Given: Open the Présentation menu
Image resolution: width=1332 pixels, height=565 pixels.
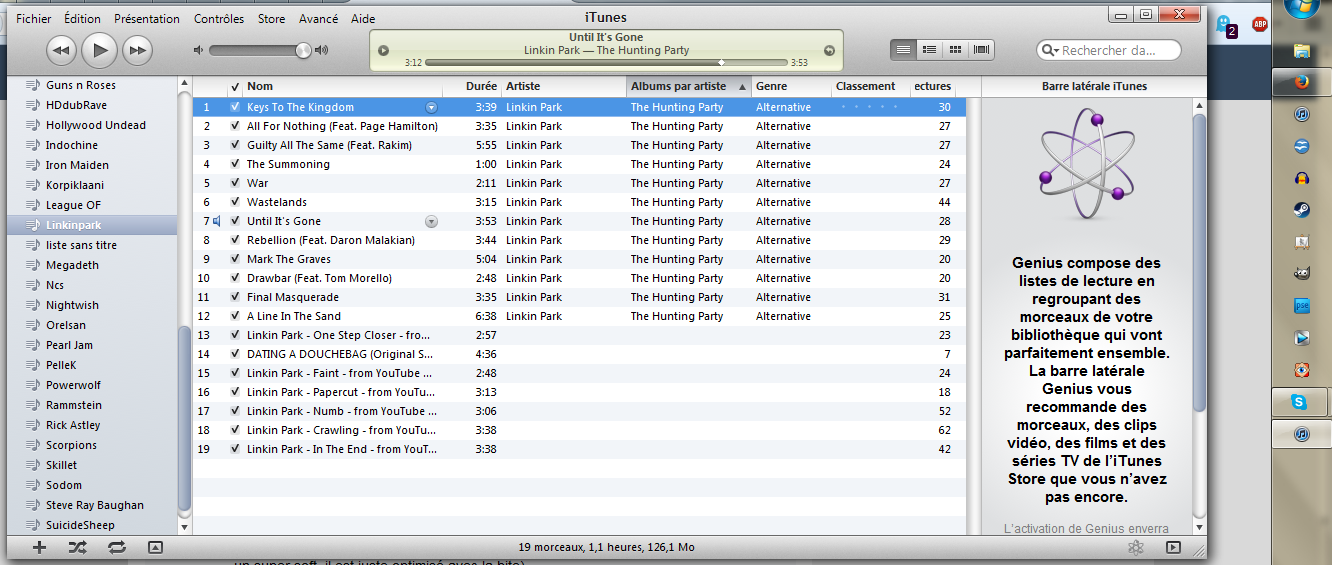Looking at the screenshot, I should (x=147, y=19).
